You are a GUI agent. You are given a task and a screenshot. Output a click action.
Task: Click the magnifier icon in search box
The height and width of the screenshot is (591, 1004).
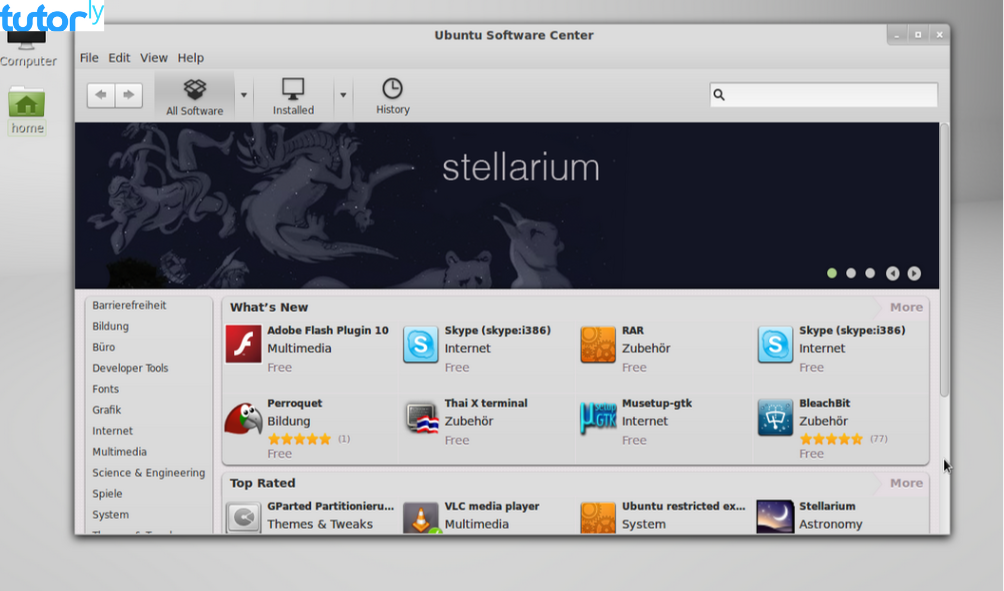click(719, 95)
